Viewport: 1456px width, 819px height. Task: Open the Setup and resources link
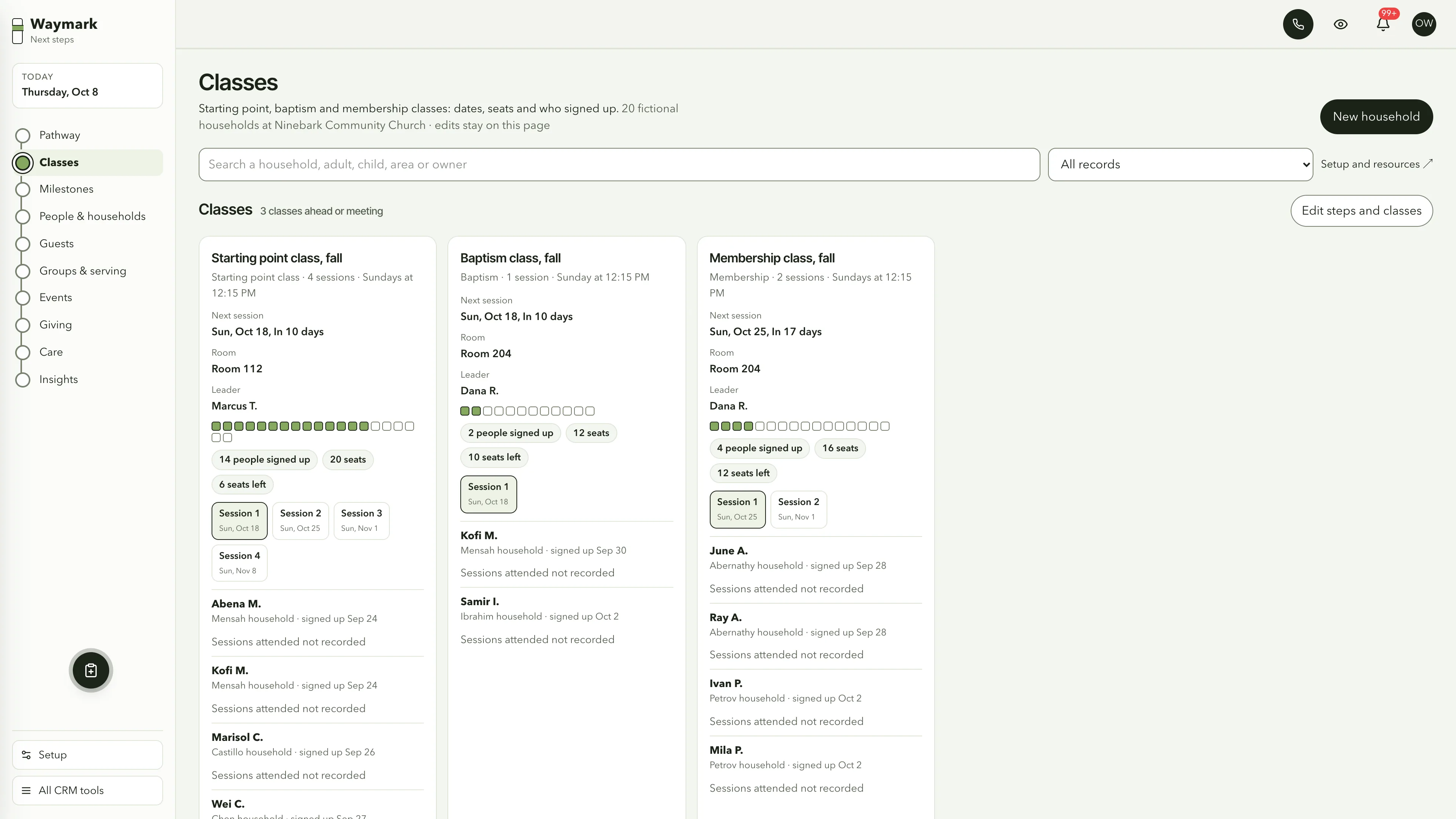pyautogui.click(x=1376, y=165)
